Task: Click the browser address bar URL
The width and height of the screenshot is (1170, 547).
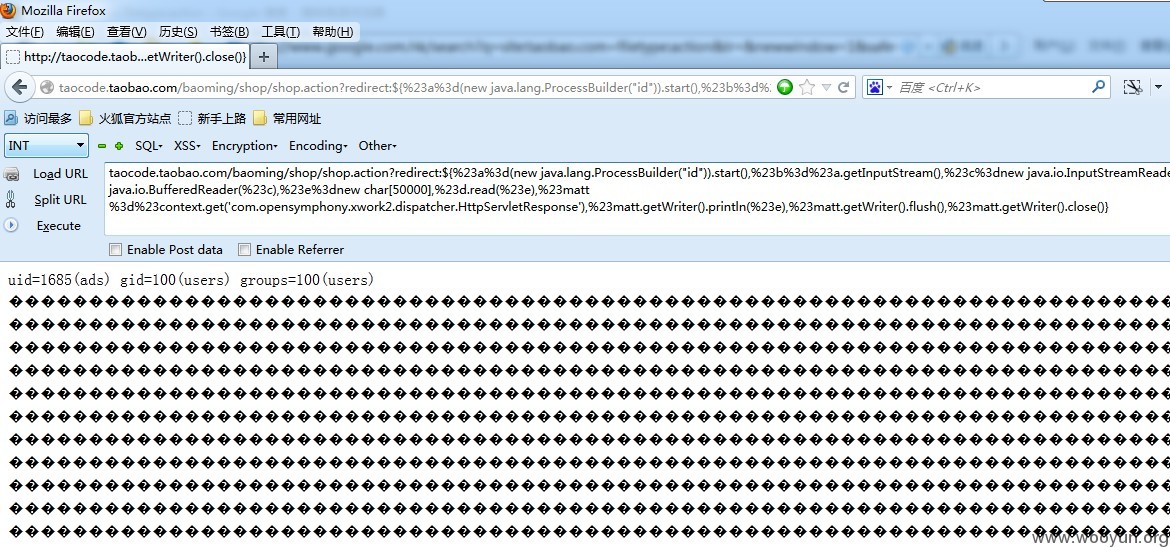Action: click(x=416, y=87)
